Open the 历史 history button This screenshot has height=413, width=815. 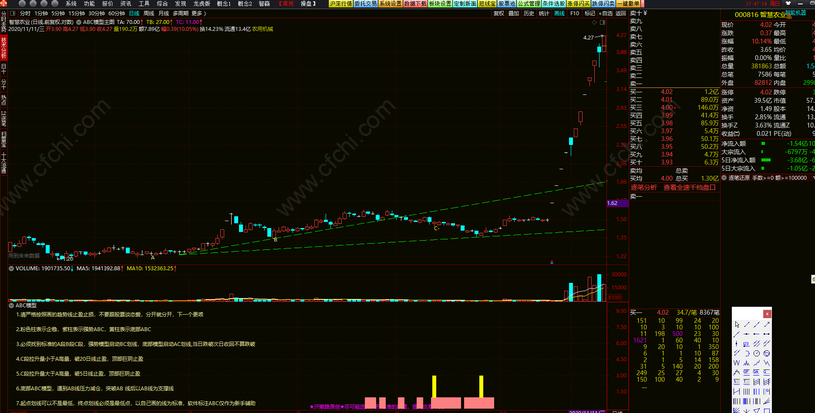[529, 14]
